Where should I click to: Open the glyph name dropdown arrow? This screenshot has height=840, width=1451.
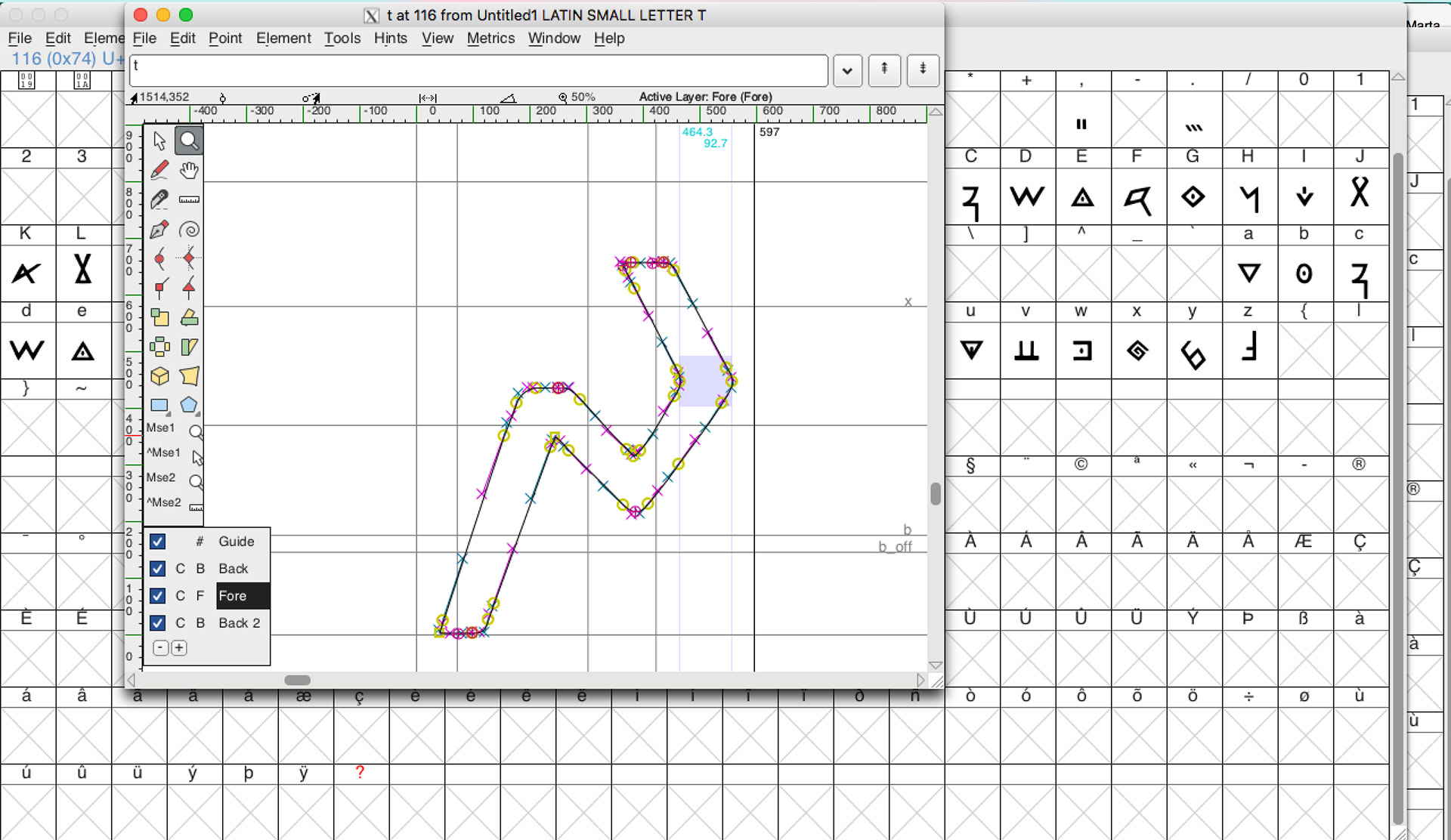[x=848, y=71]
